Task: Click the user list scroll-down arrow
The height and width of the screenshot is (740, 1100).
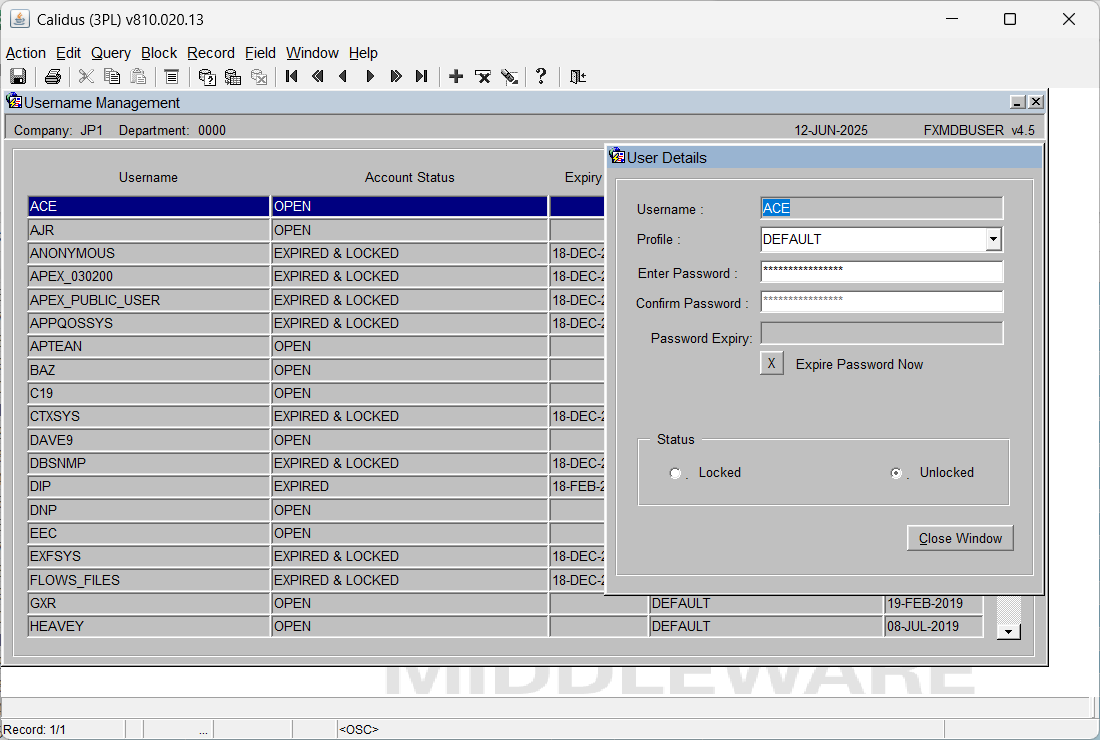Action: point(1009,631)
